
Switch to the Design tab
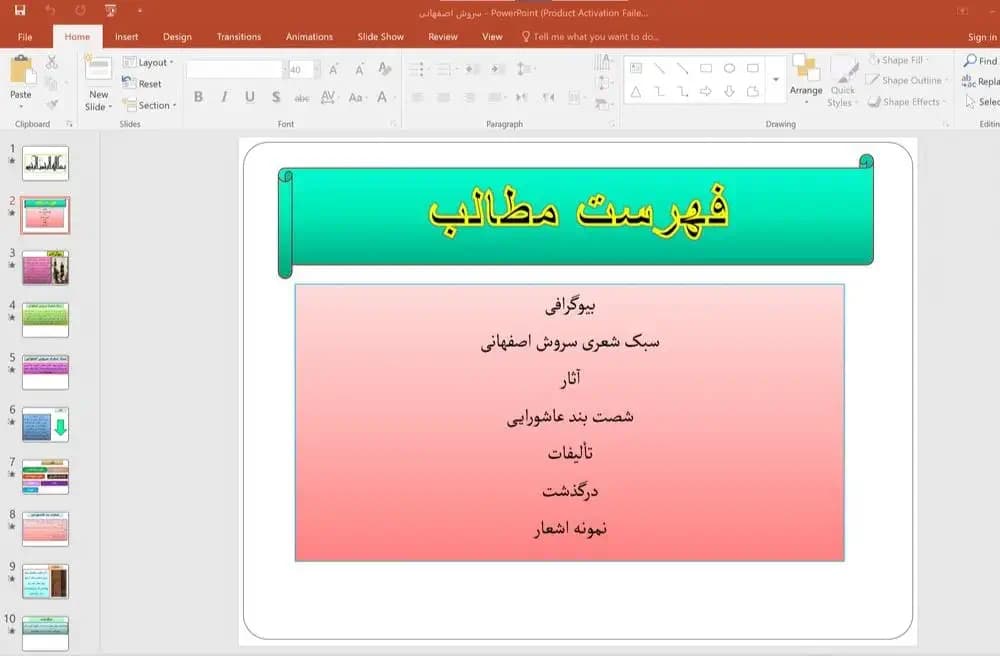pos(177,37)
